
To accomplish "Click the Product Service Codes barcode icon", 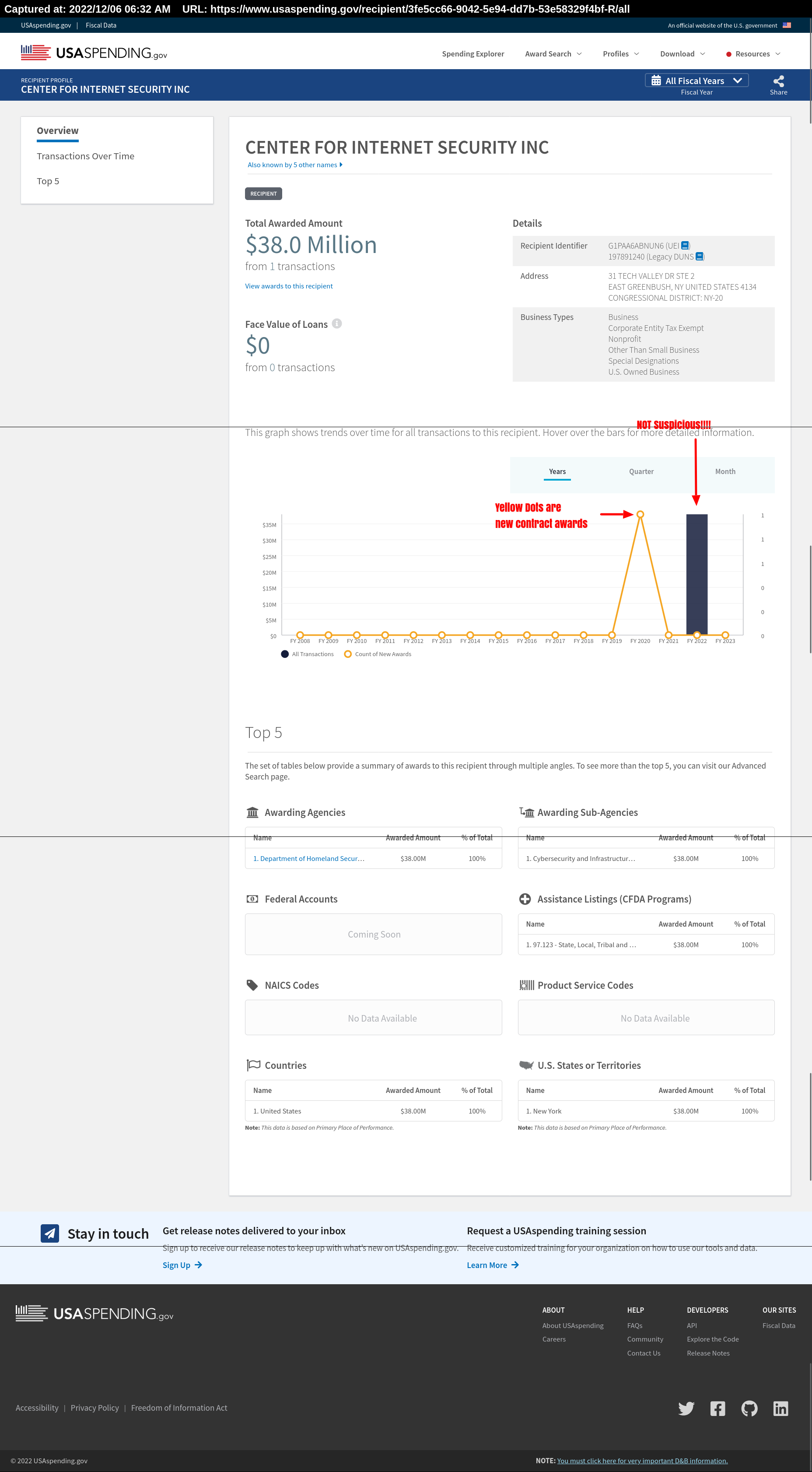I will (x=526, y=985).
